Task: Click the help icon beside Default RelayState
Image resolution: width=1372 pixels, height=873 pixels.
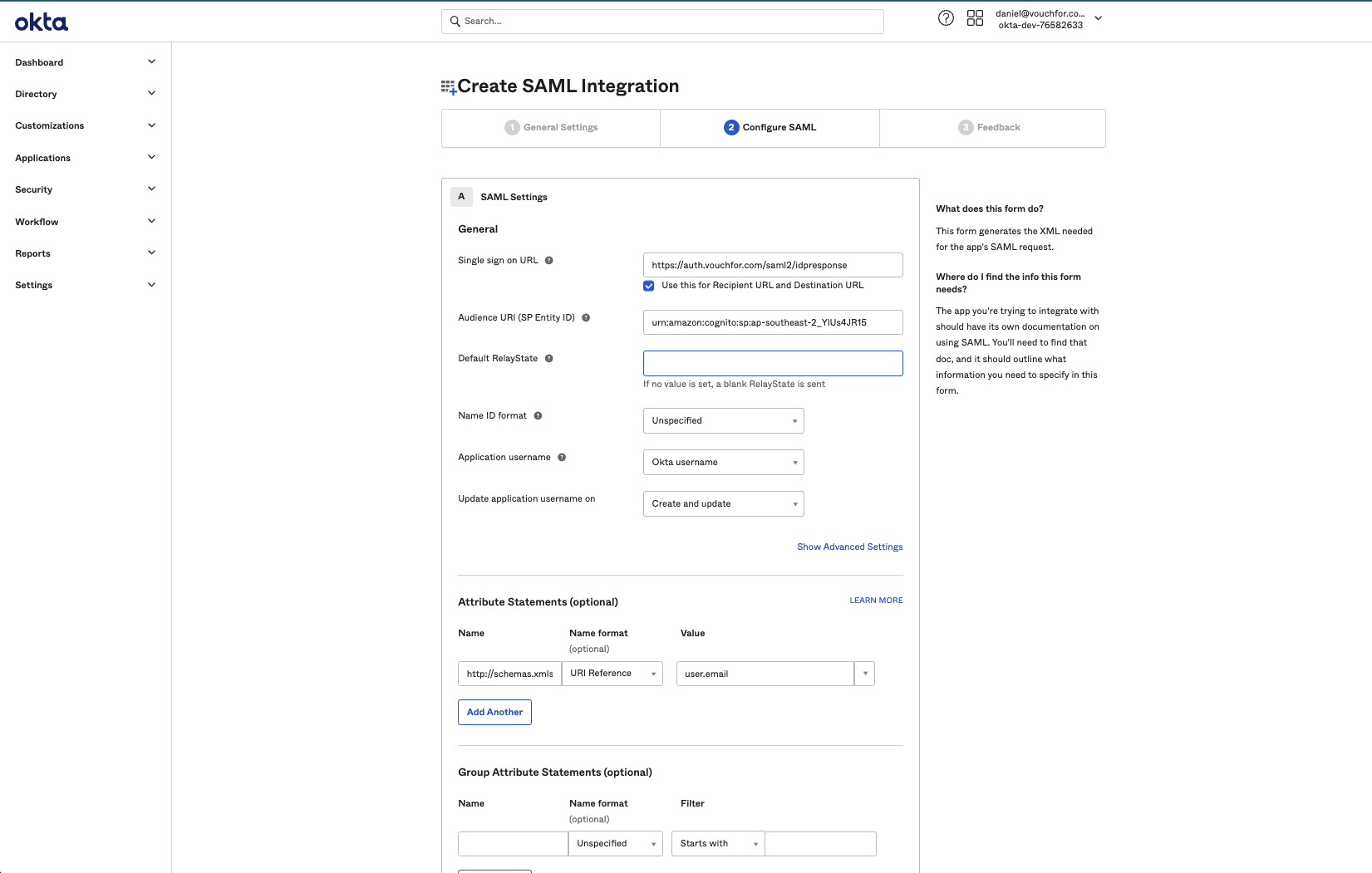Action: 548,359
